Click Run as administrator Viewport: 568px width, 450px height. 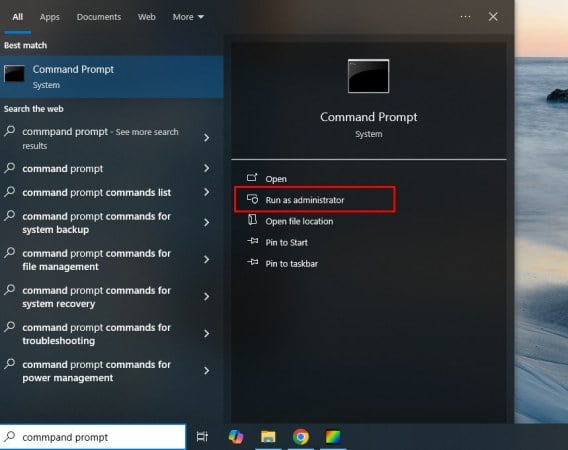point(314,200)
